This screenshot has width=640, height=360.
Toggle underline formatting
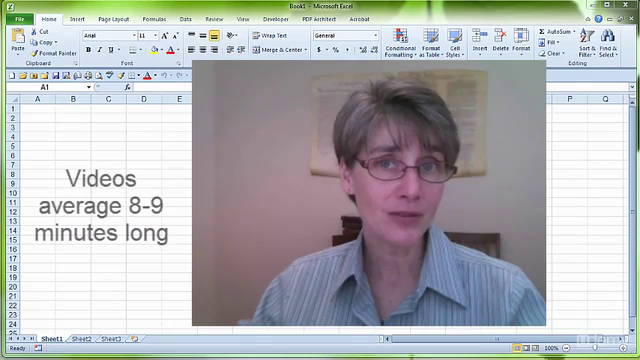[111, 50]
